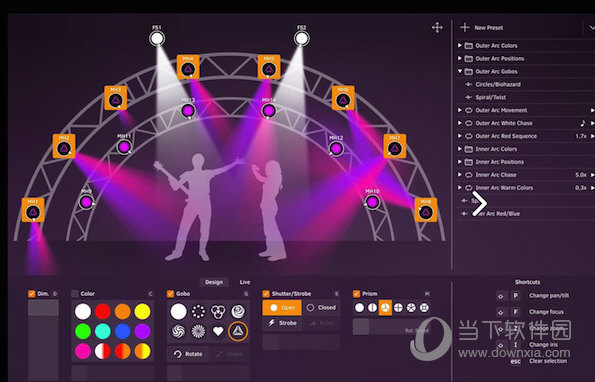Choose the open white gobo
The image size is (595, 382).
point(178,311)
